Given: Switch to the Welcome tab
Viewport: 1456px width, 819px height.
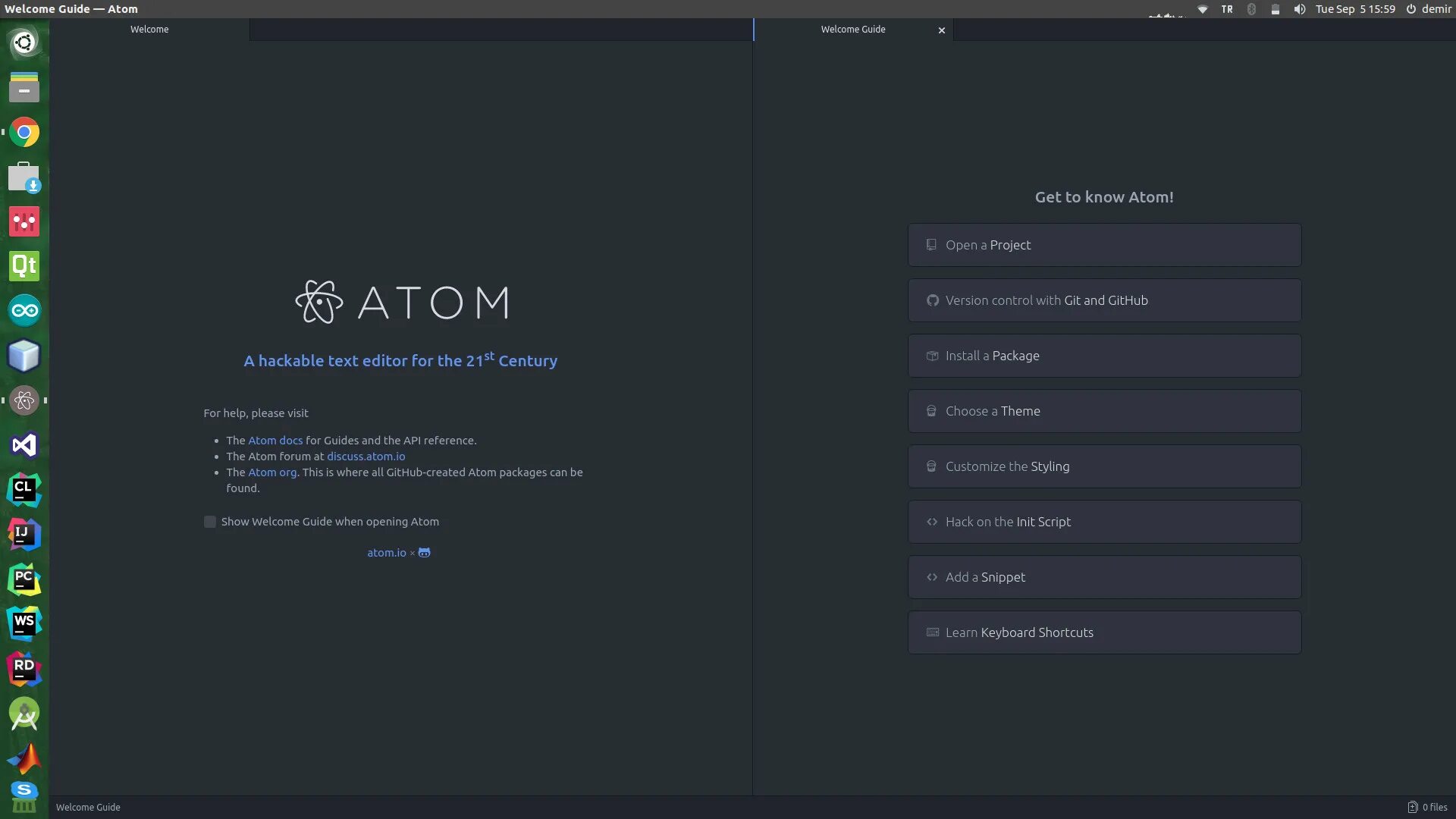Looking at the screenshot, I should (x=149, y=30).
